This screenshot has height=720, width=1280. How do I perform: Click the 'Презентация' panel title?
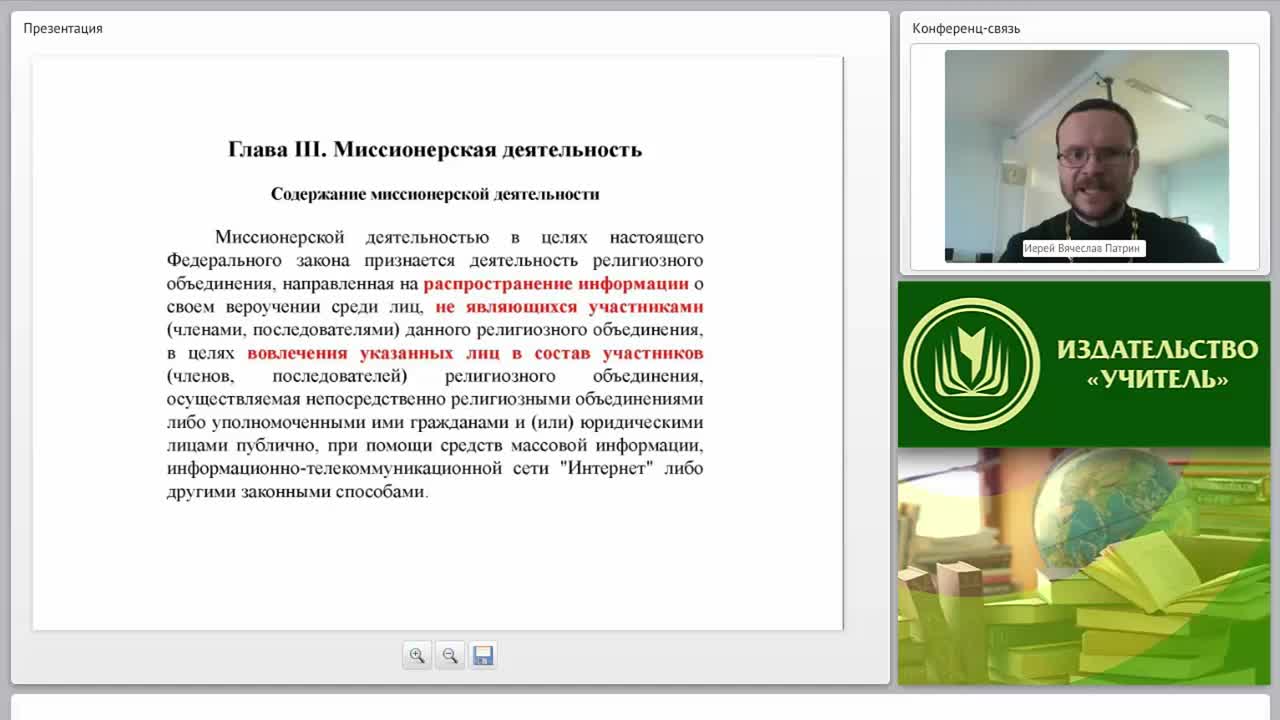[63, 28]
